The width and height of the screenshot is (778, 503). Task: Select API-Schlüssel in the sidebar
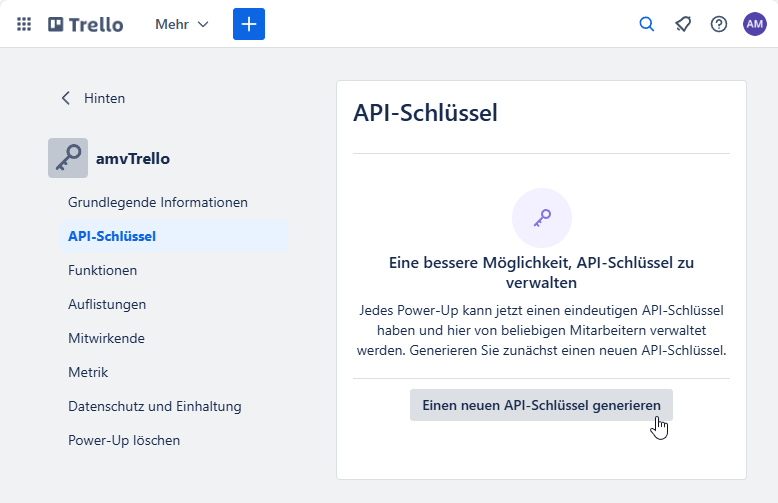[112, 236]
